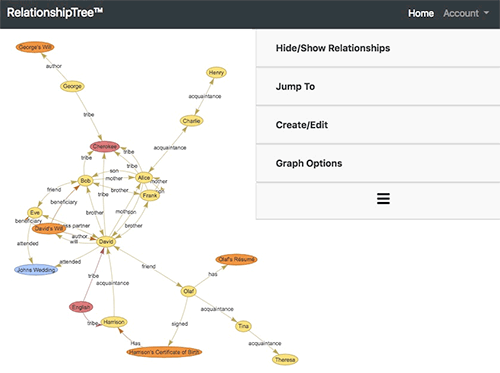Click the Johns Wedding event node
The width and height of the screenshot is (500, 373).
pos(36,270)
